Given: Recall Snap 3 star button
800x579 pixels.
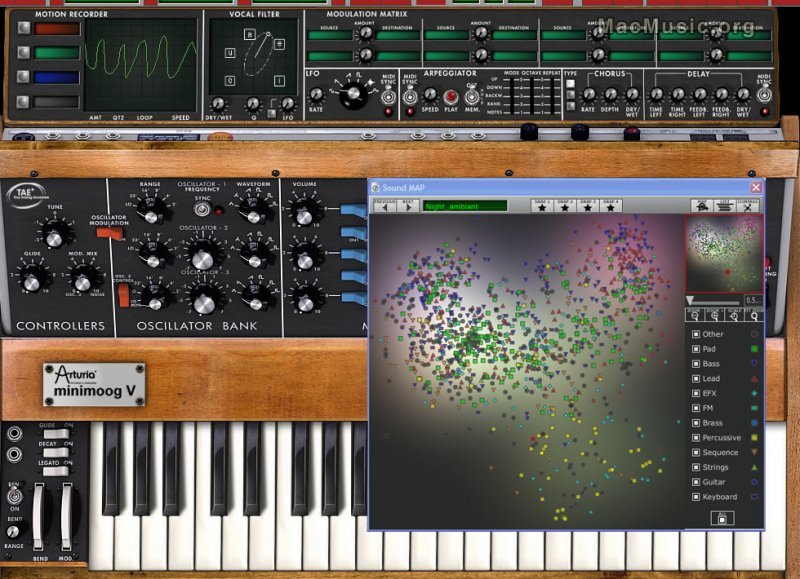Looking at the screenshot, I should 587,206.
